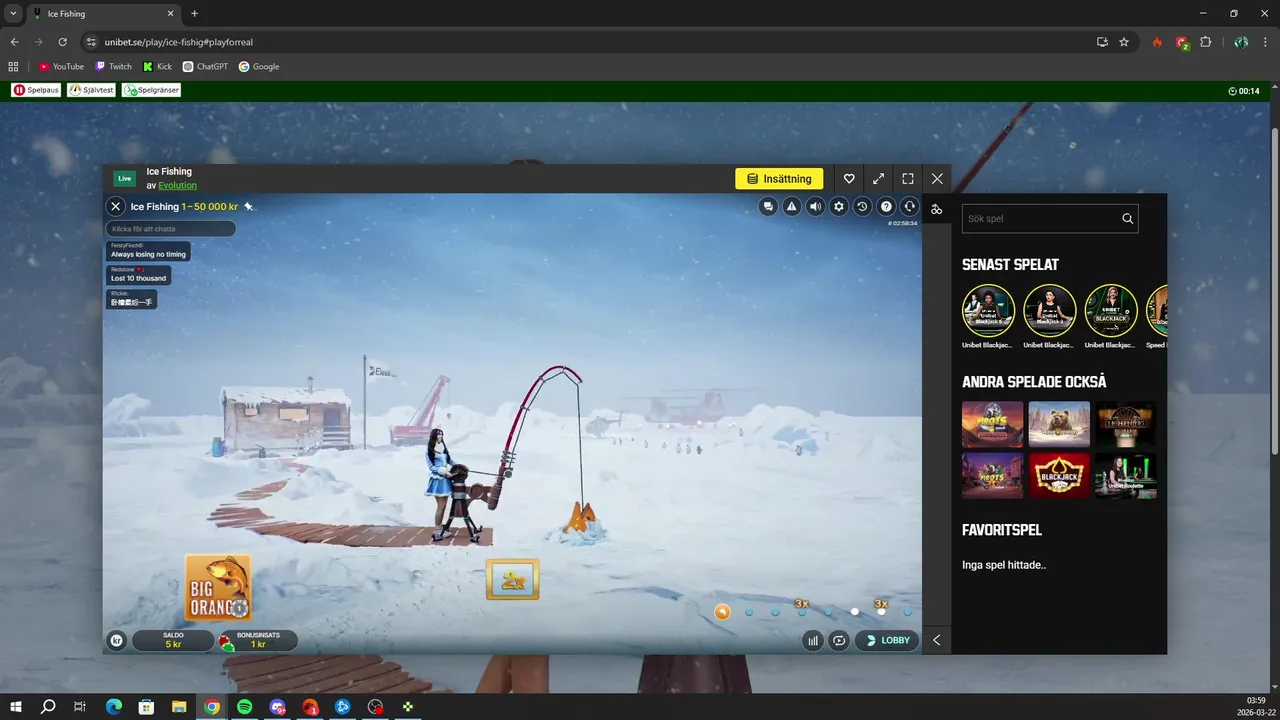Click the 2x multiplier card

click(x=513, y=580)
